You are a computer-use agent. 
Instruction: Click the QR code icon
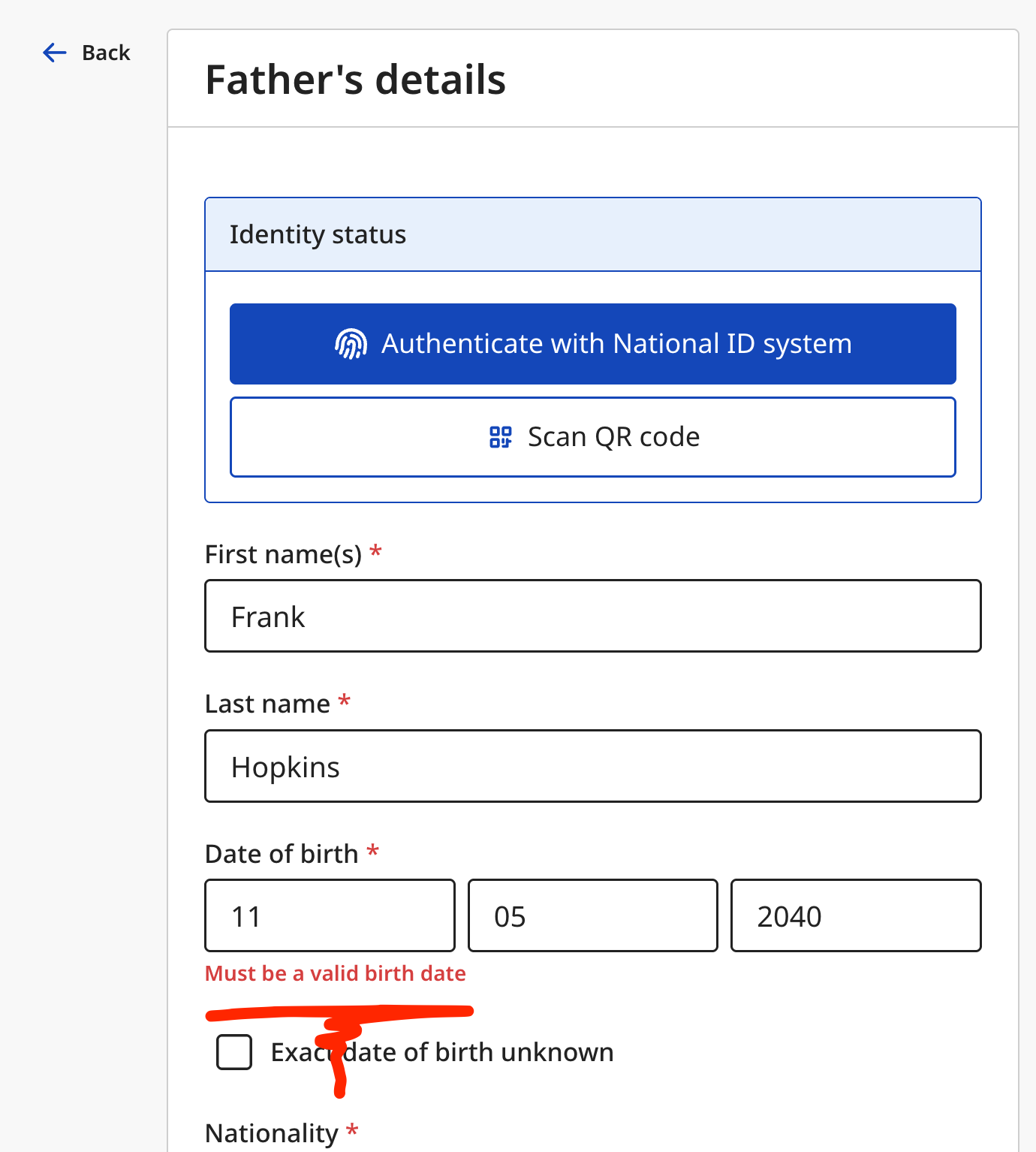(x=501, y=437)
